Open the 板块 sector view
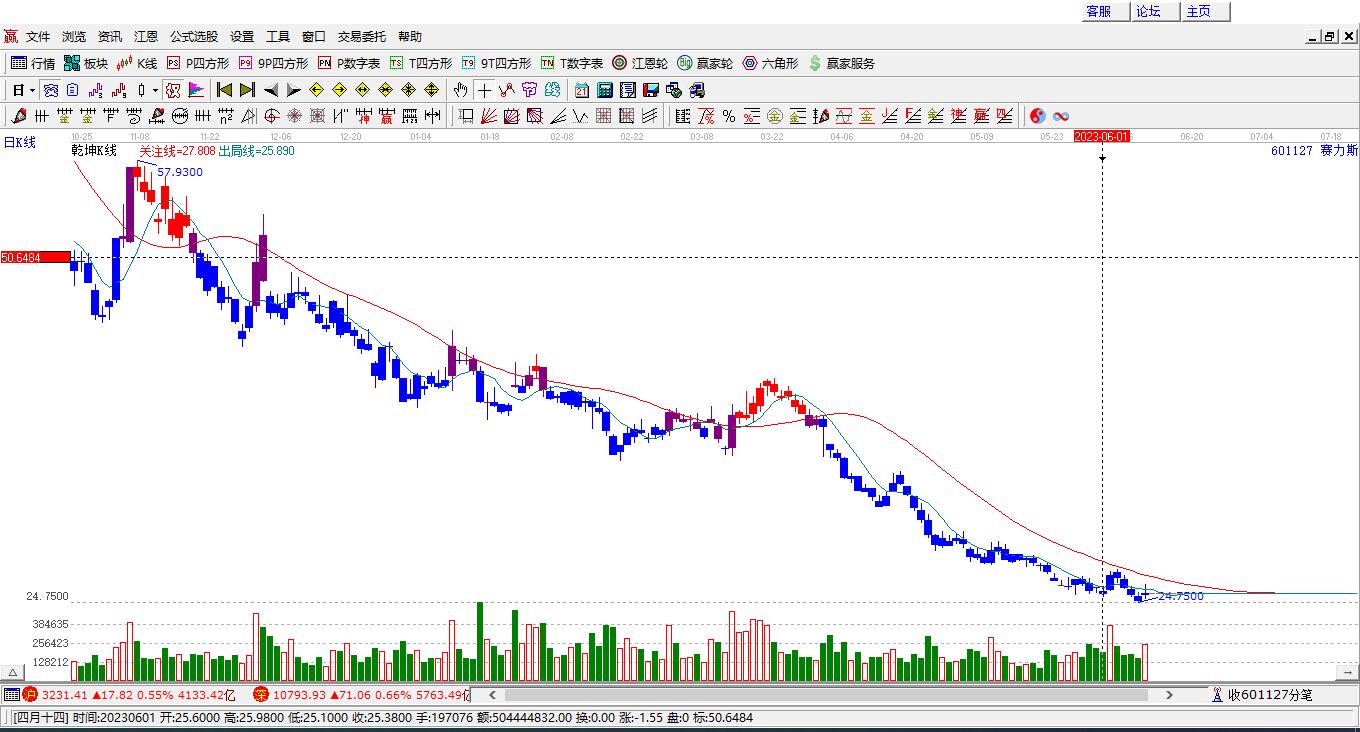The image size is (1360, 732). (x=86, y=63)
